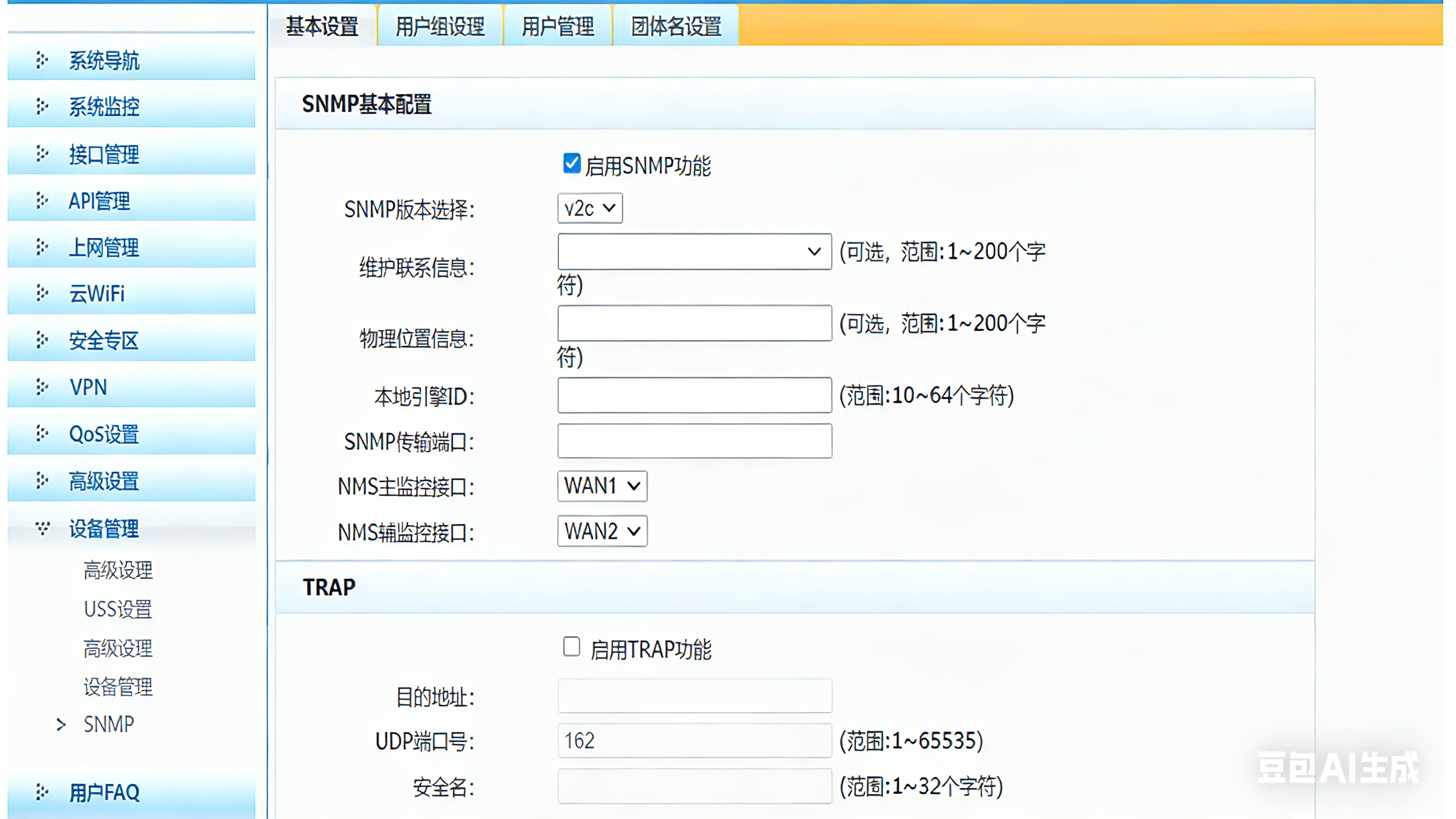Click the arrow icon beside 用户FAQ

41,792
